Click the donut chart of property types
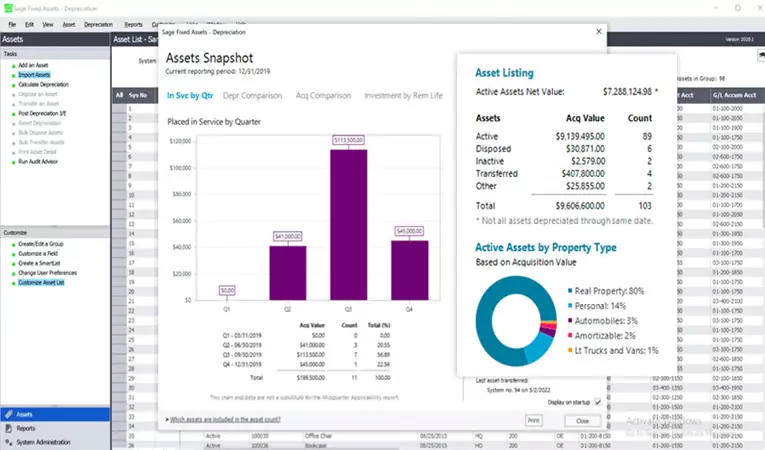 516,321
